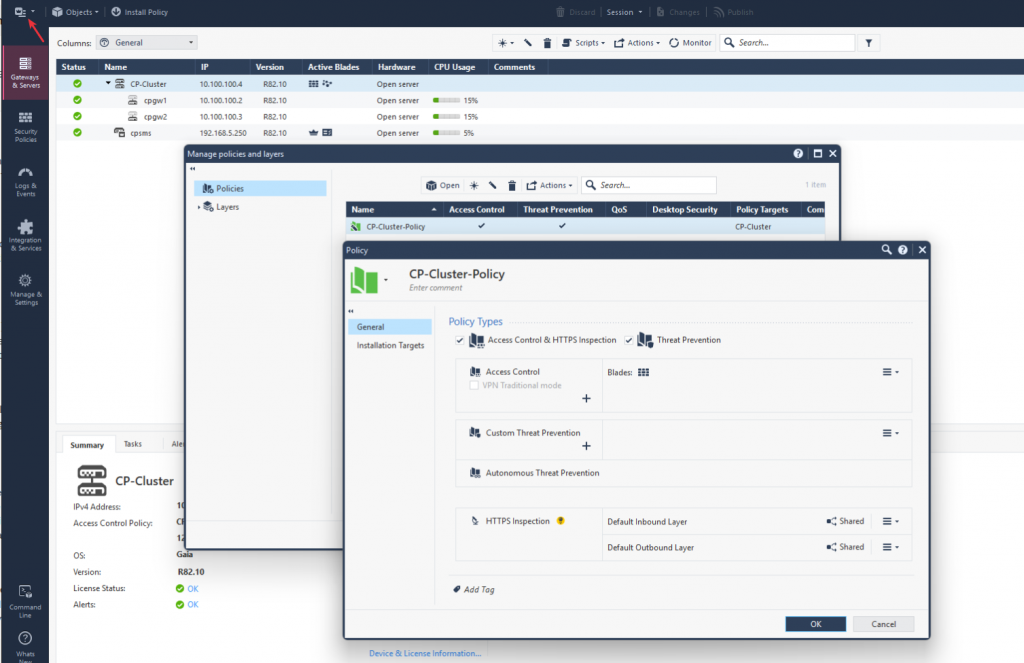Click trash icon in Manage policies toolbar
Image resolution: width=1024 pixels, height=663 pixels.
point(512,186)
